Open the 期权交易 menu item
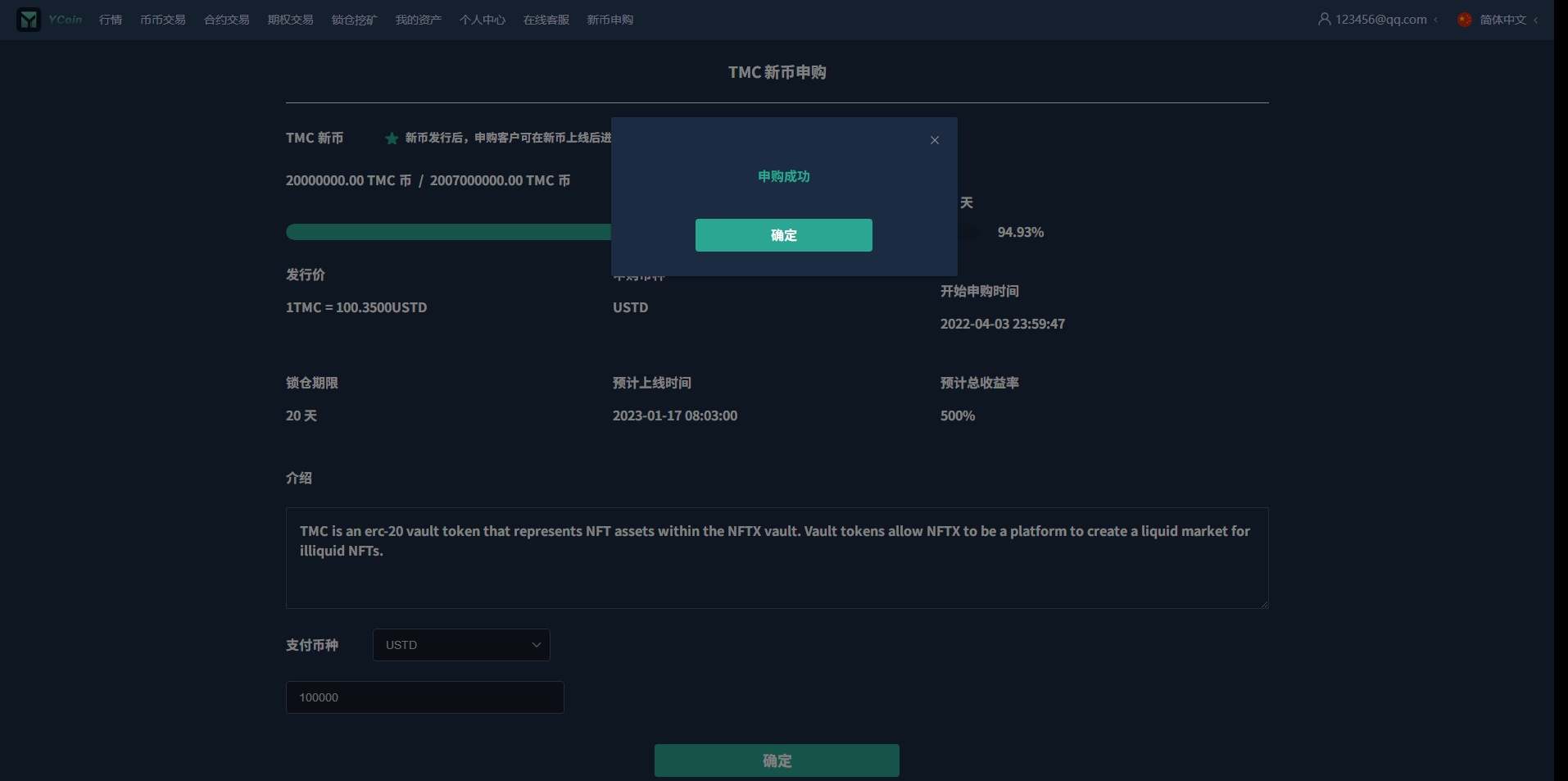The width and height of the screenshot is (1568, 781). click(291, 20)
